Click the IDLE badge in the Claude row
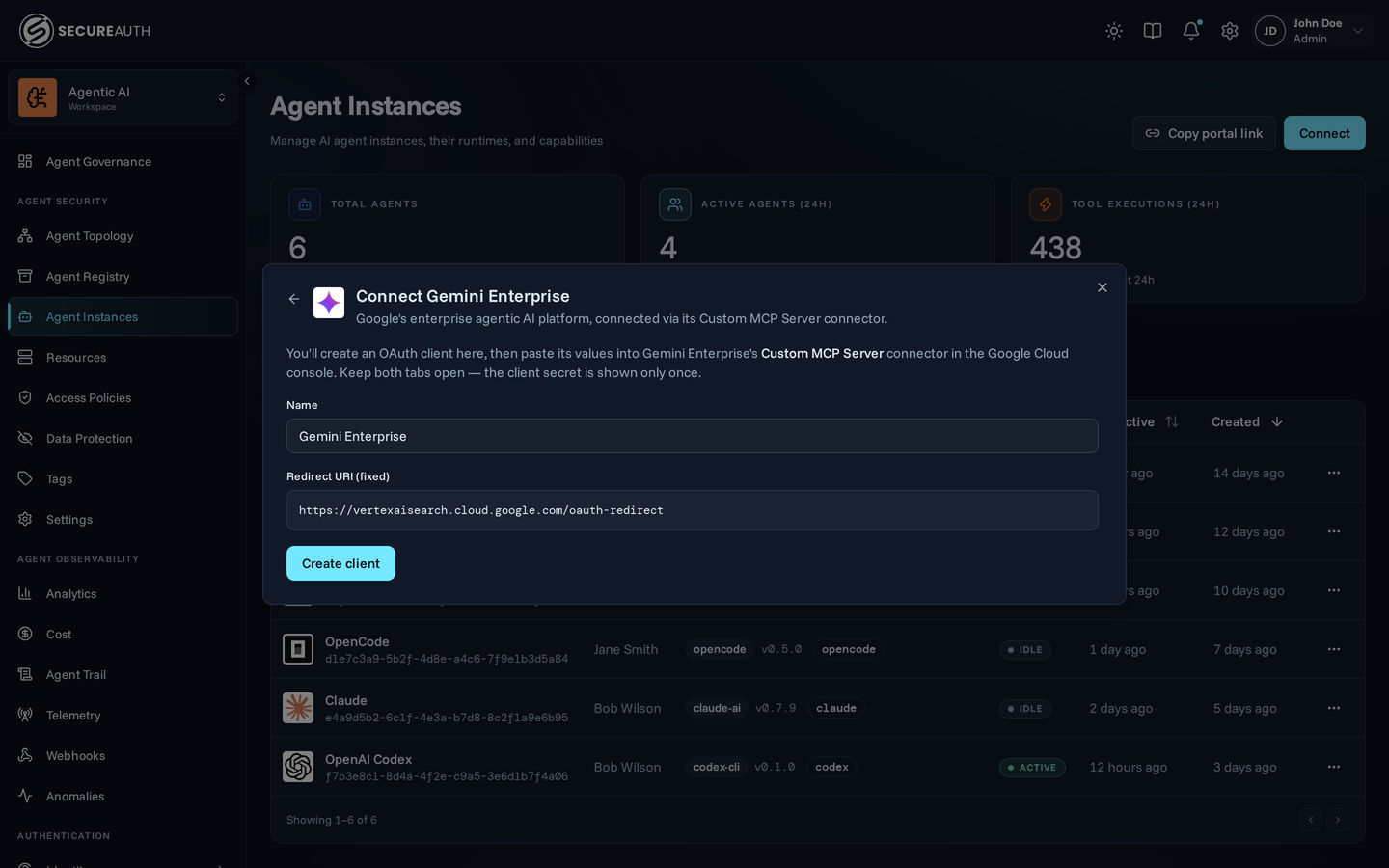This screenshot has width=1389, height=868. click(x=1025, y=708)
